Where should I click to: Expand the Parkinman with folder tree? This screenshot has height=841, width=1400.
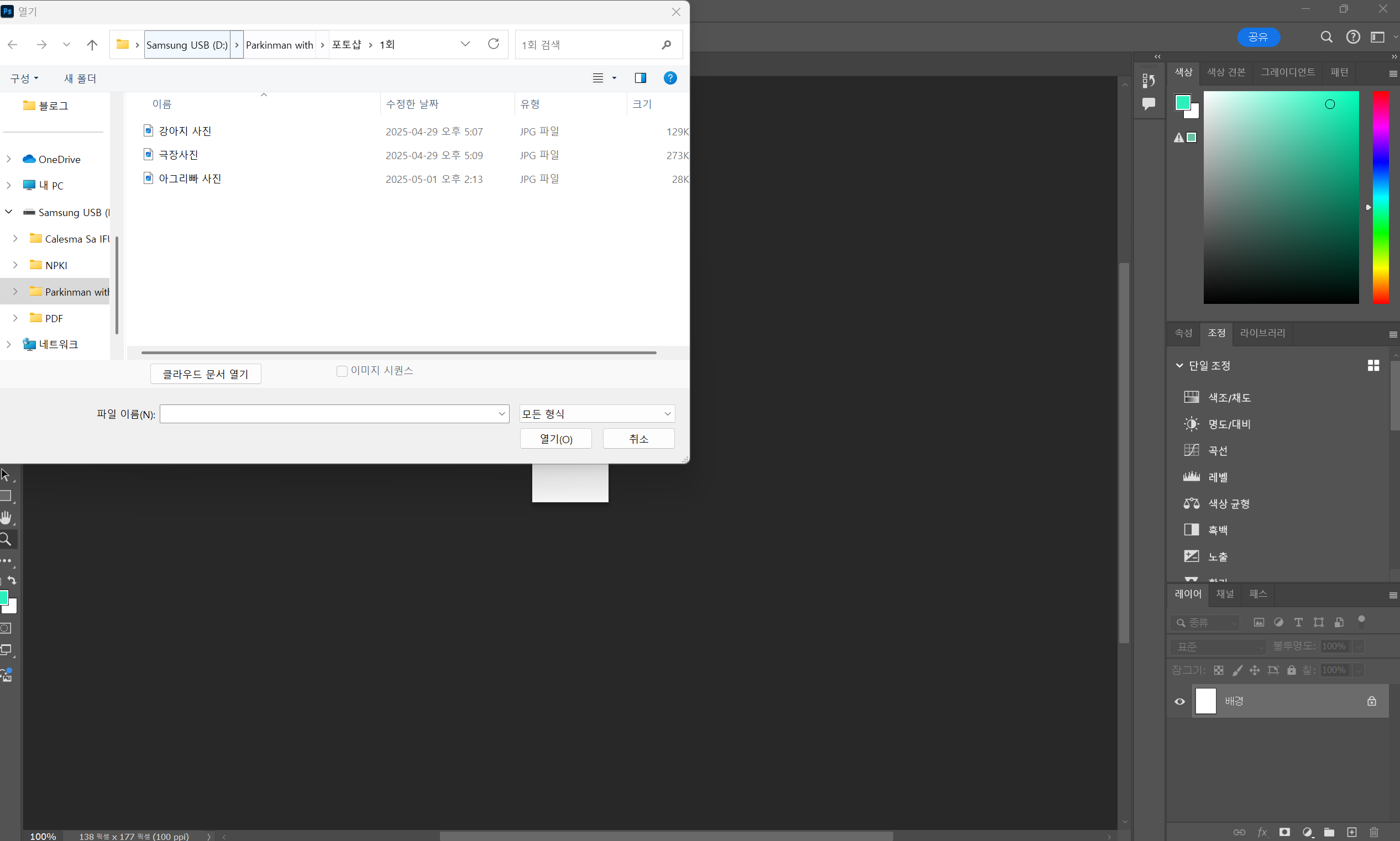point(15,291)
